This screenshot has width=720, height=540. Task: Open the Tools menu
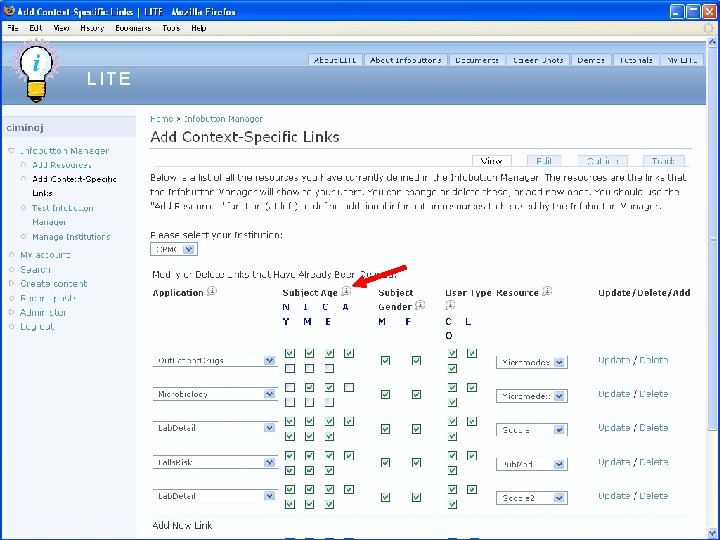tap(171, 28)
